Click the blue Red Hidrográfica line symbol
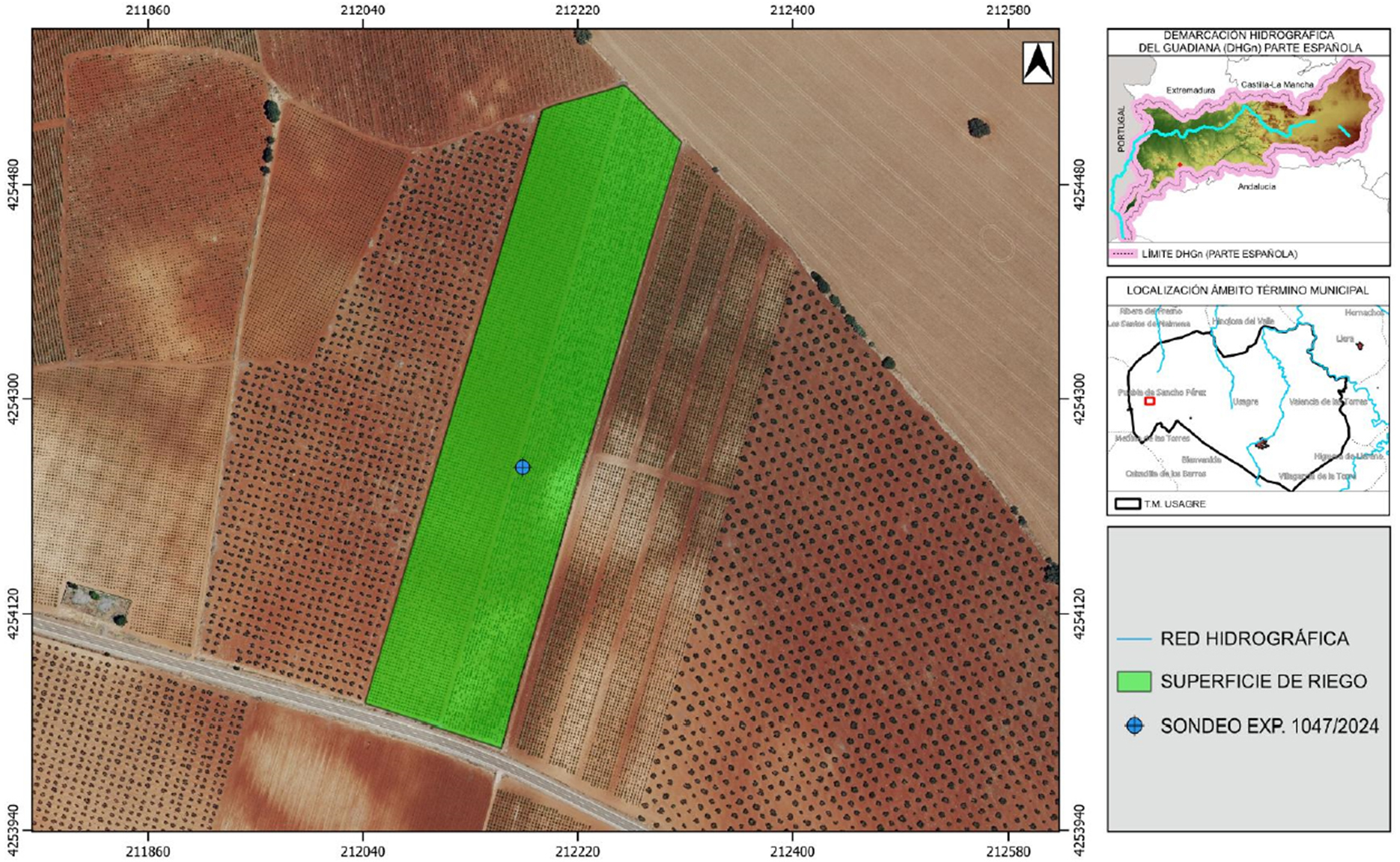The image size is (1400, 862). click(1133, 639)
